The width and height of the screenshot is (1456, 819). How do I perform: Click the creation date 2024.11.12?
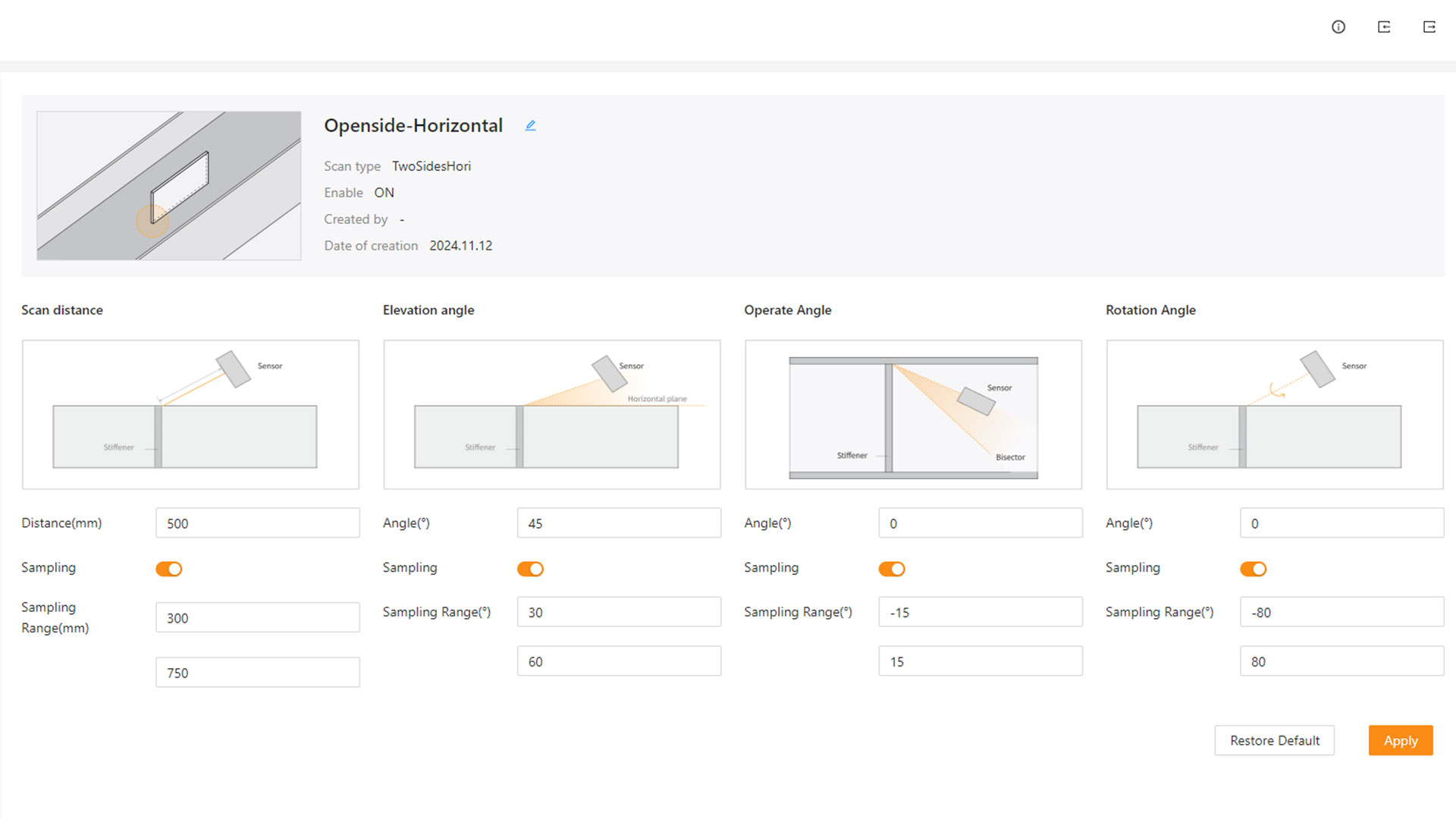[461, 246]
